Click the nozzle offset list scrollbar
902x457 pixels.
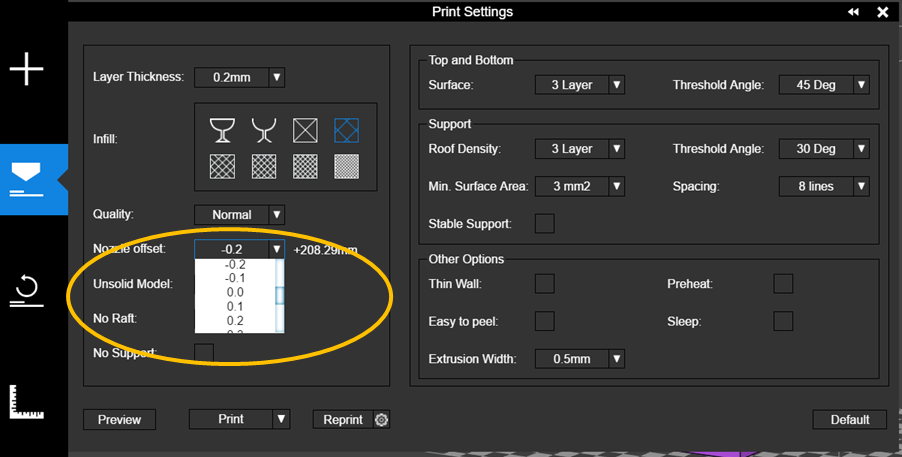281,295
